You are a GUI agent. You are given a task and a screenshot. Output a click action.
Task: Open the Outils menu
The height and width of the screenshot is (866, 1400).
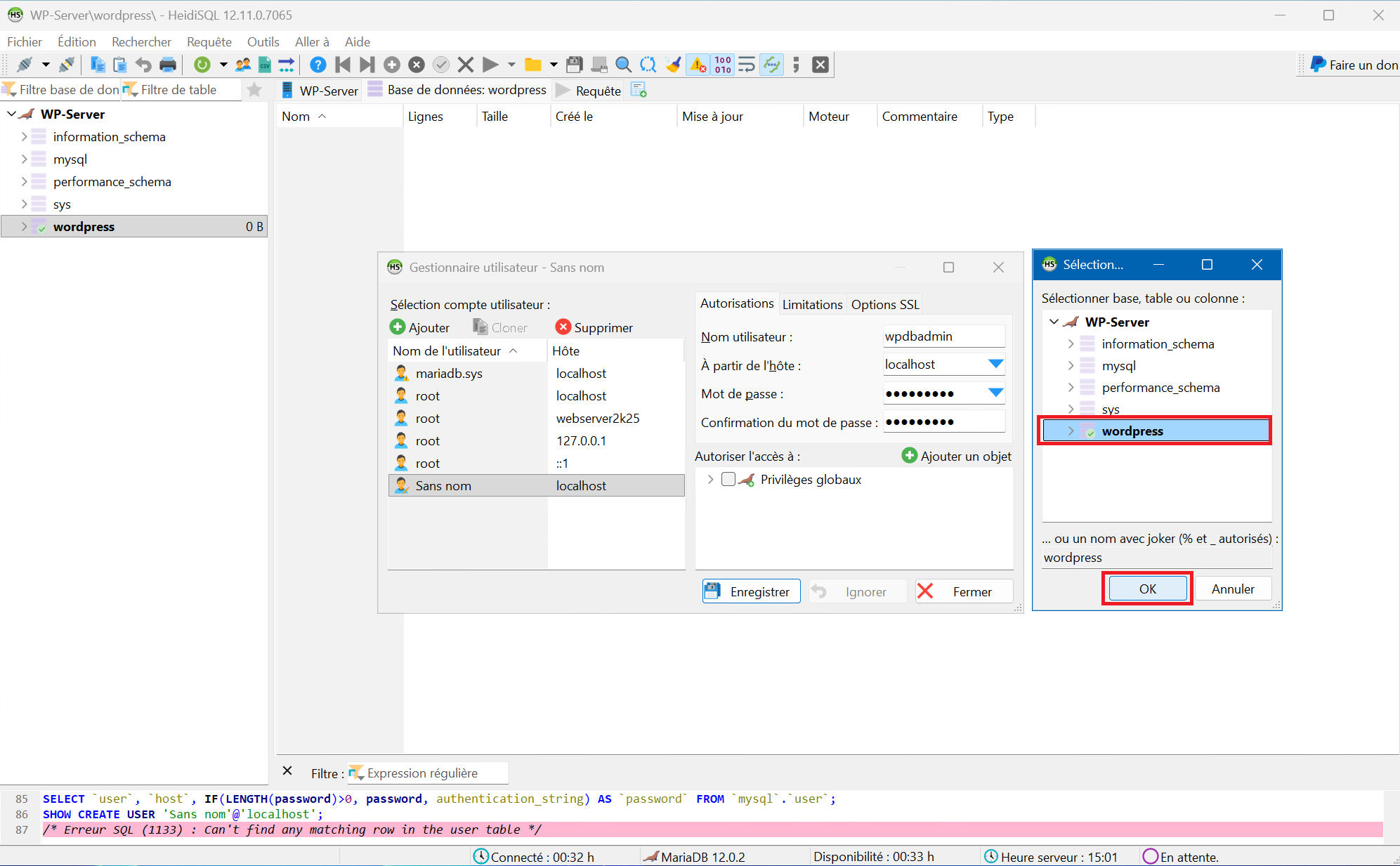coord(263,41)
